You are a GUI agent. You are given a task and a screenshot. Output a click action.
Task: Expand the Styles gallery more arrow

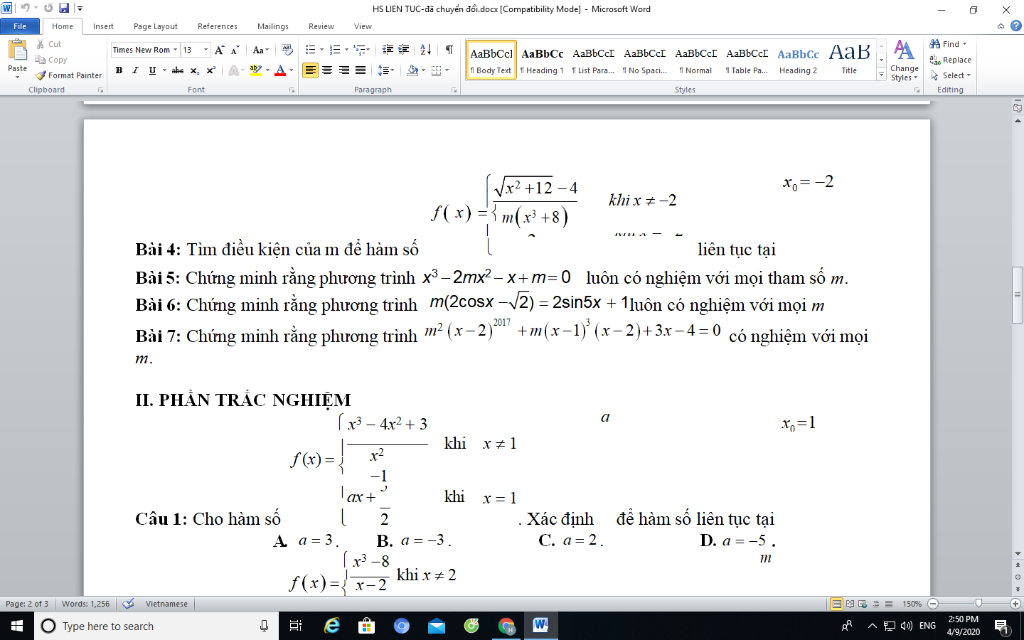click(881, 76)
